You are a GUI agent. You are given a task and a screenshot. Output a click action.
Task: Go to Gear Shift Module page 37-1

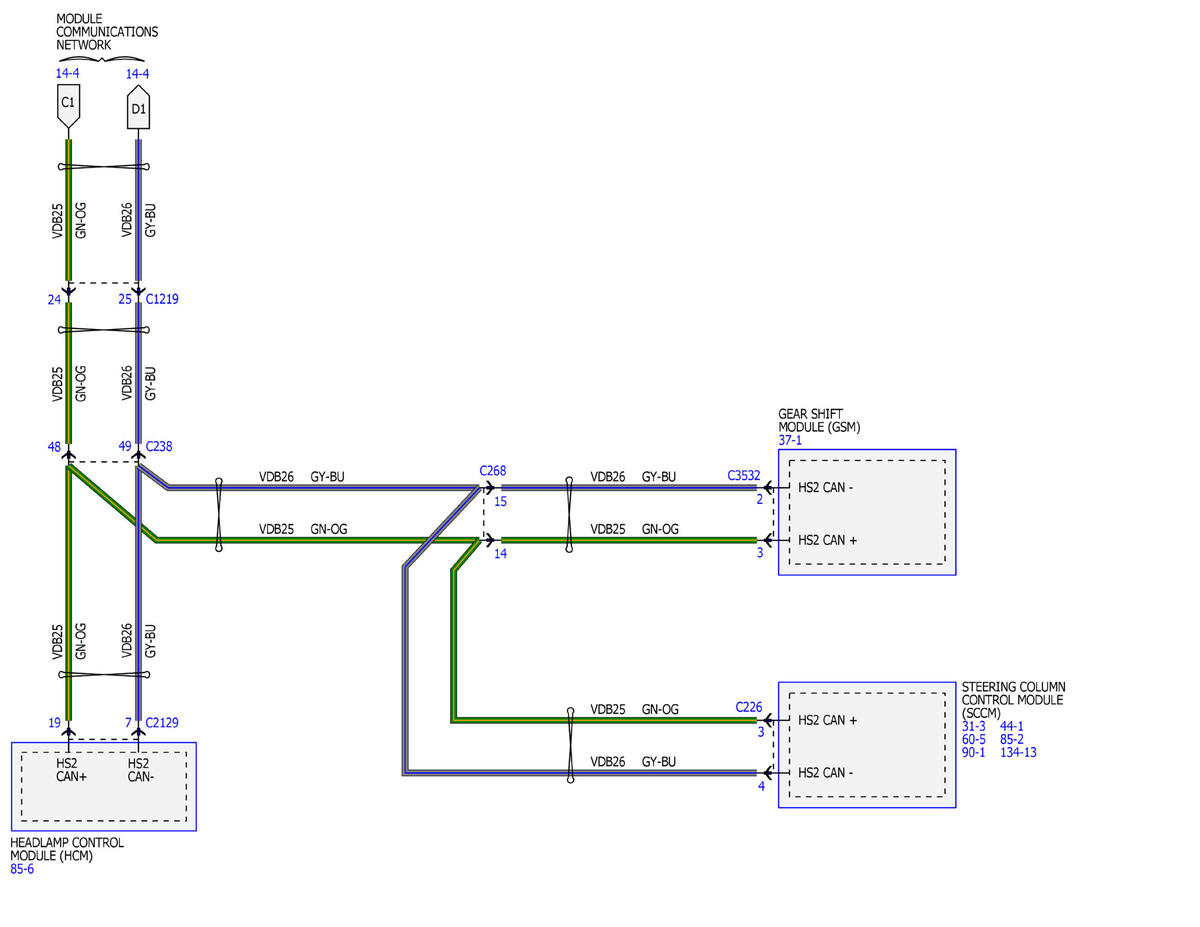coord(790,440)
